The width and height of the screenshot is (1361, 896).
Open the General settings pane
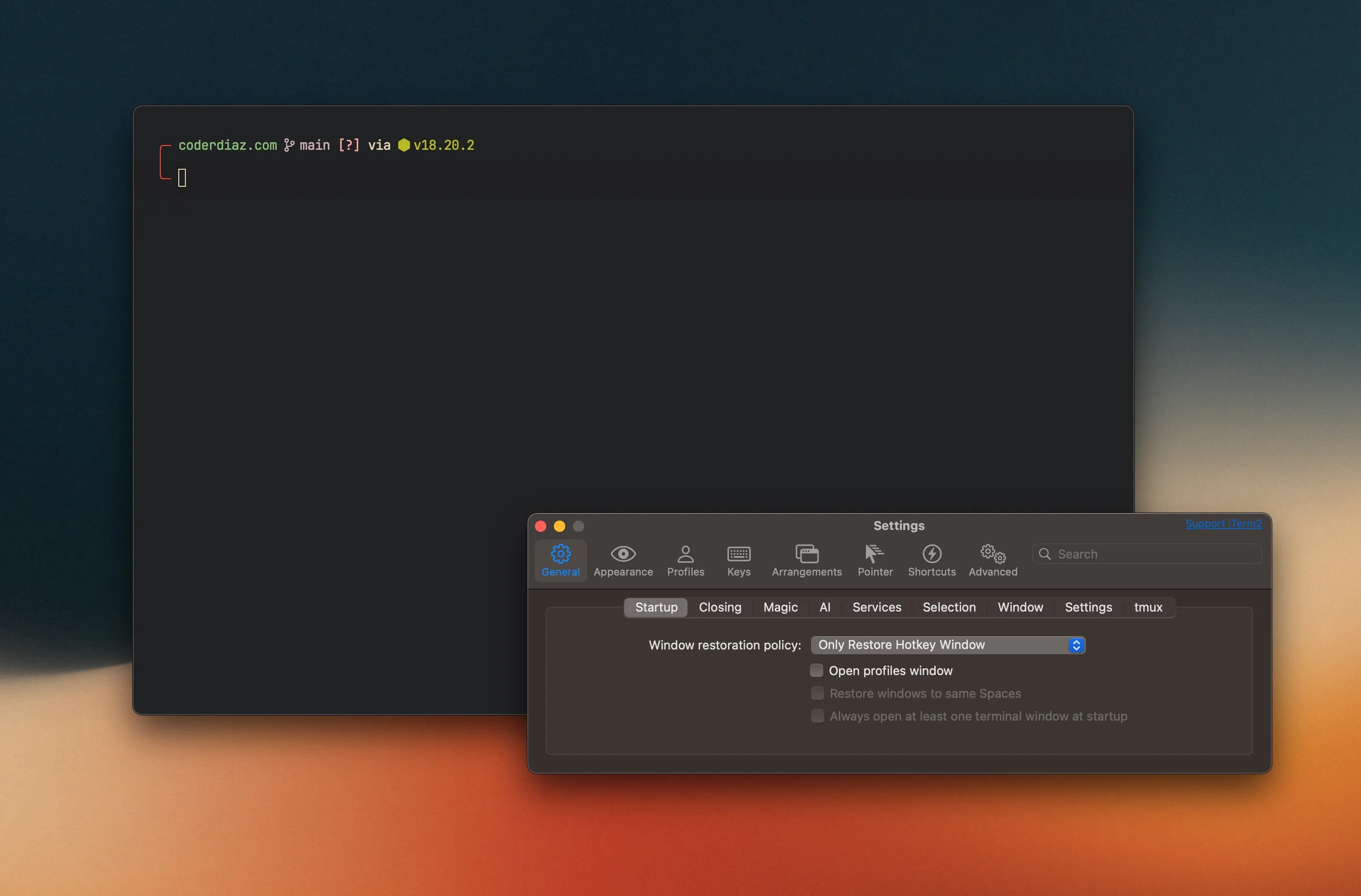click(x=560, y=561)
